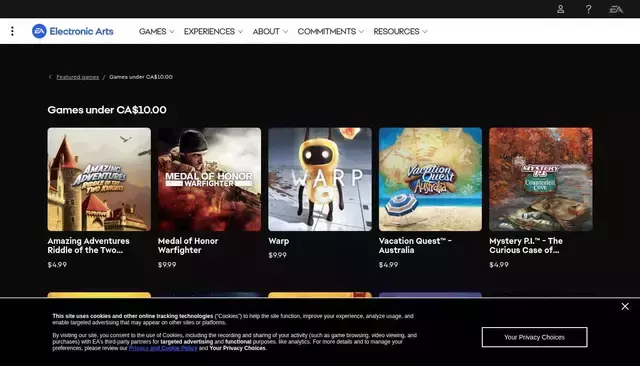Viewport: 640px width, 366px height.
Task: Click the Games under CA$10.00 heading
Action: click(107, 110)
